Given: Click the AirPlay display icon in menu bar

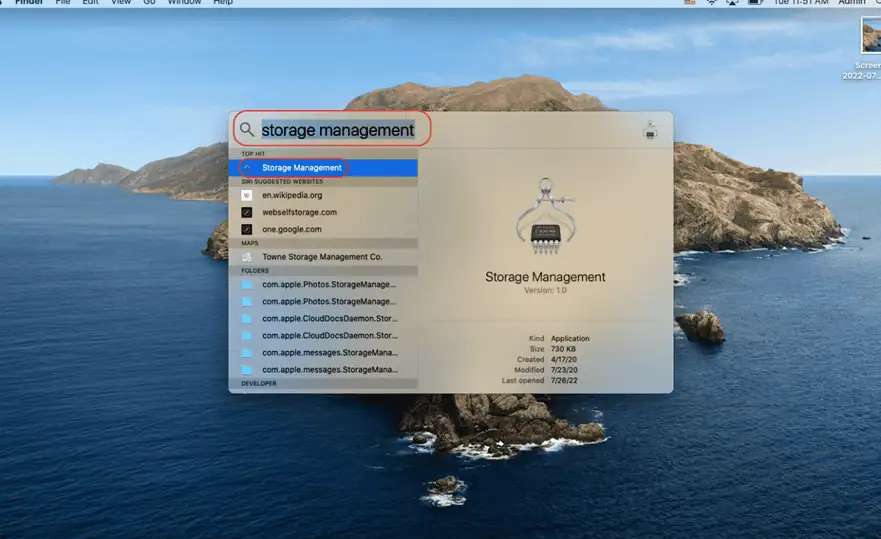Looking at the screenshot, I should 733,2.
